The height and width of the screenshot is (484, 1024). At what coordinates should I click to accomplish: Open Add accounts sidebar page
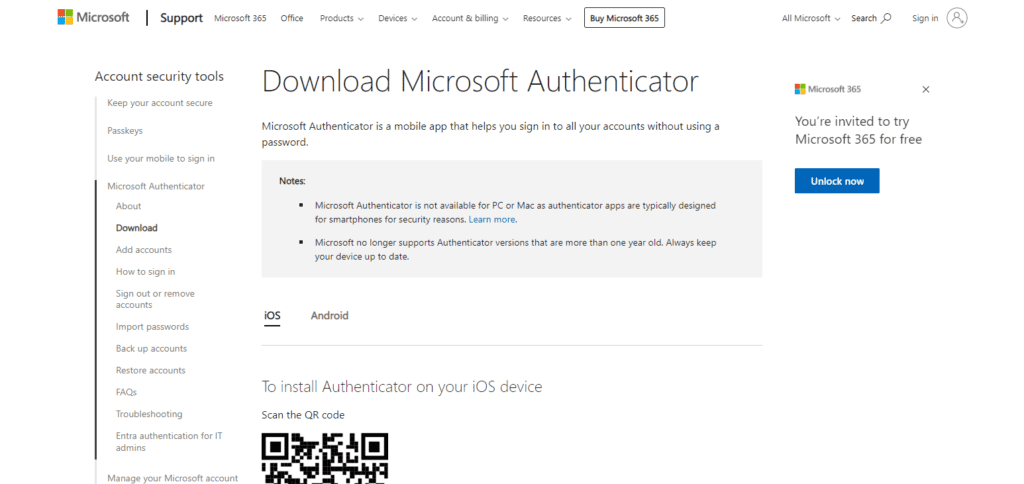(x=144, y=250)
